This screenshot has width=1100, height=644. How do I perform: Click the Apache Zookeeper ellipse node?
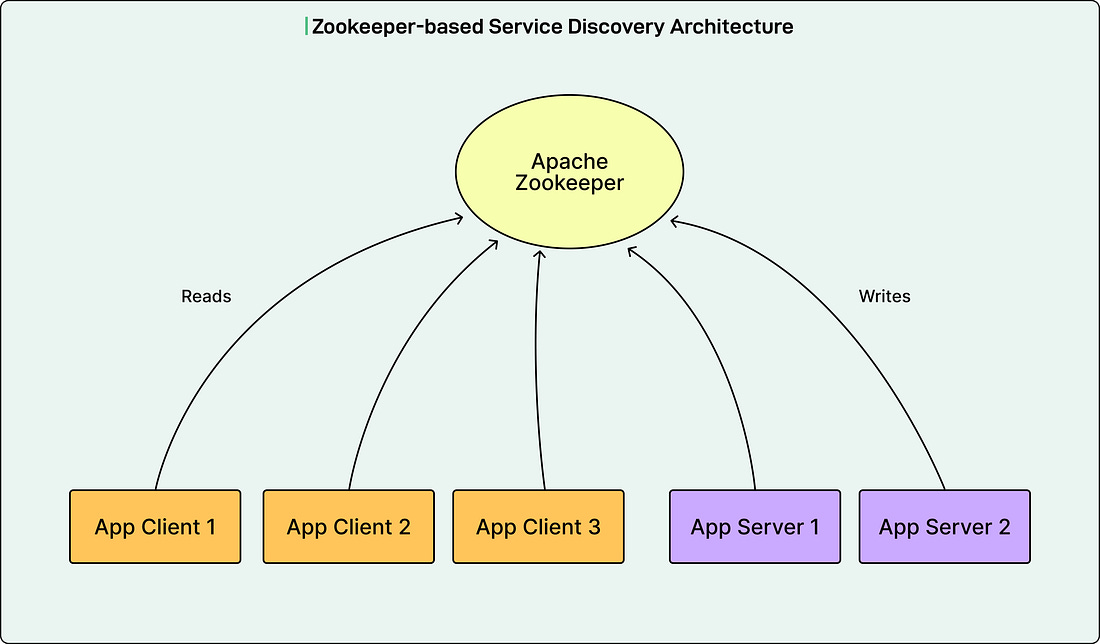coord(569,172)
